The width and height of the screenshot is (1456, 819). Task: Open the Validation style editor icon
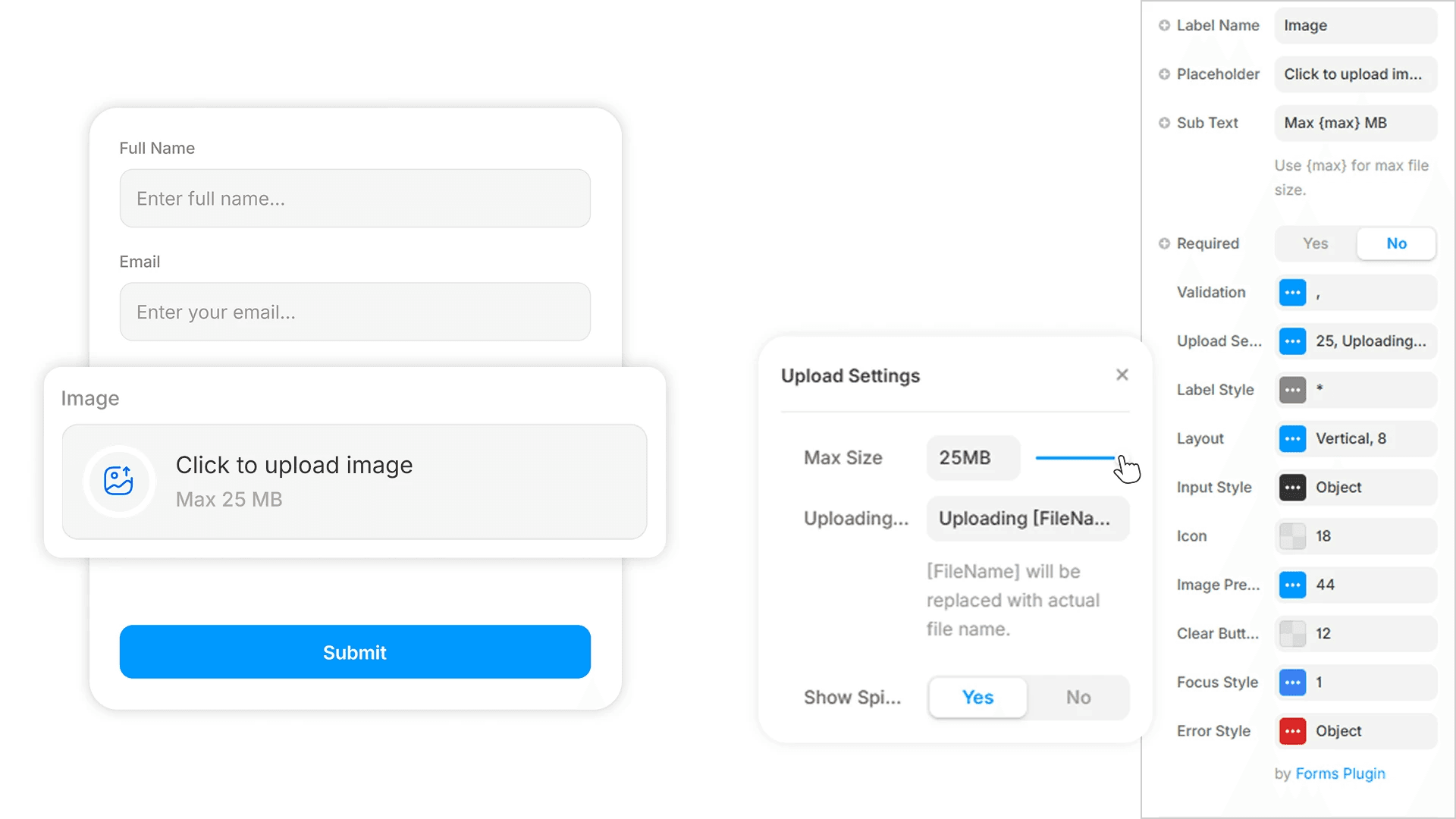coord(1292,292)
